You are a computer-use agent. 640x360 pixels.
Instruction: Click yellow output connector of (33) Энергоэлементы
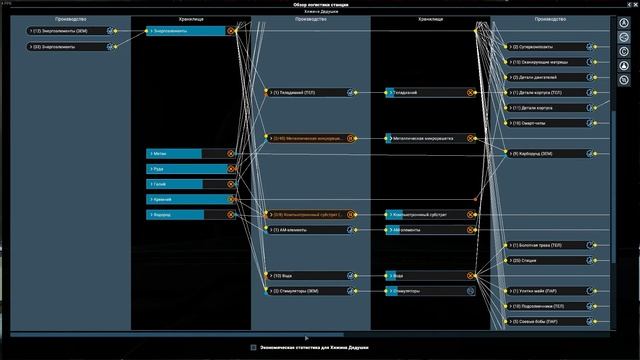(116, 47)
